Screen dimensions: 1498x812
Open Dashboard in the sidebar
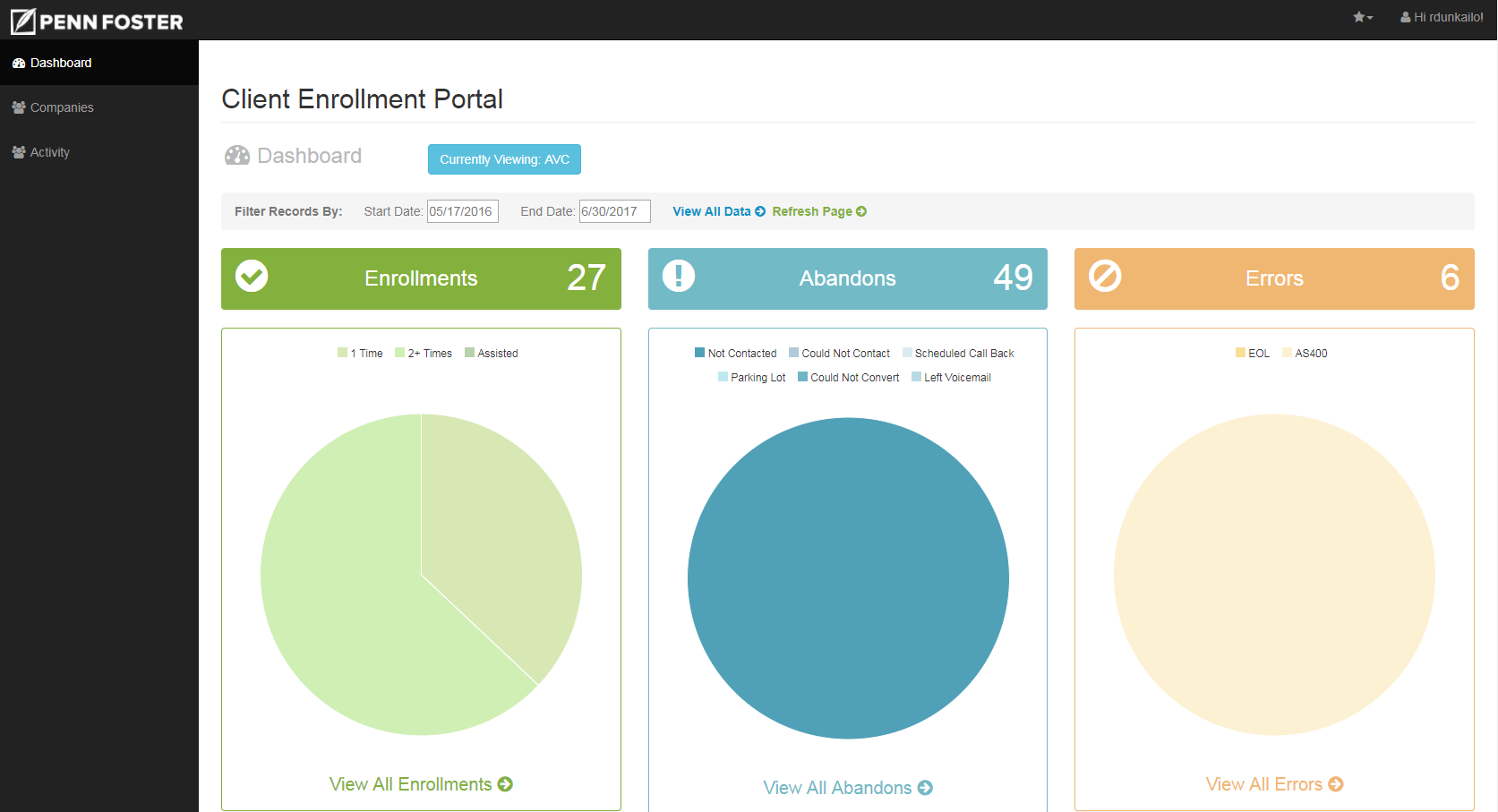(x=99, y=63)
